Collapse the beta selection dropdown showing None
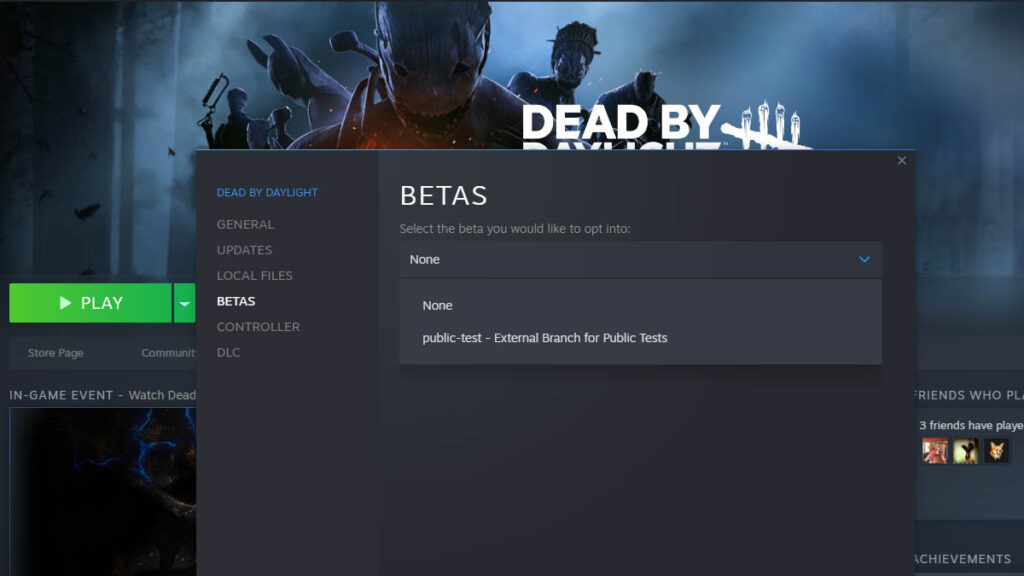 pos(641,260)
